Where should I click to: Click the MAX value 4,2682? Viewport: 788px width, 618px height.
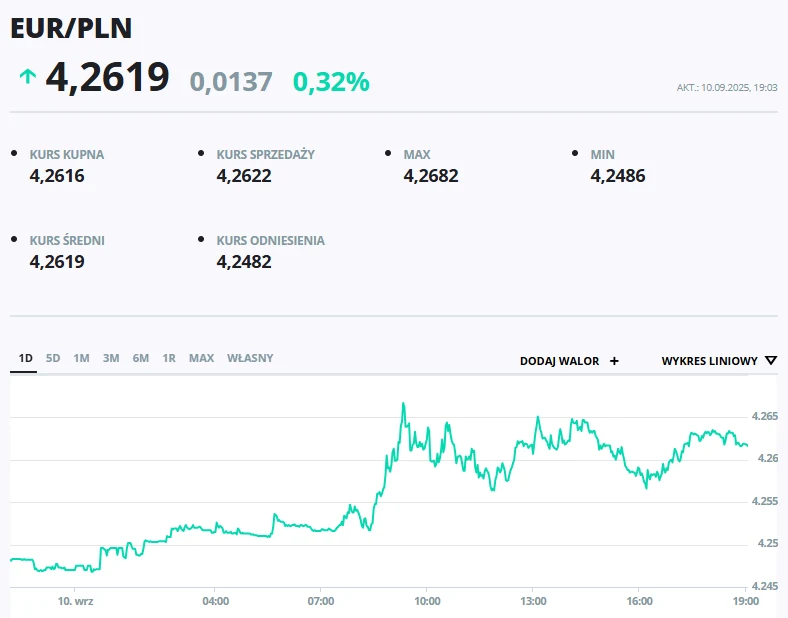pos(431,176)
